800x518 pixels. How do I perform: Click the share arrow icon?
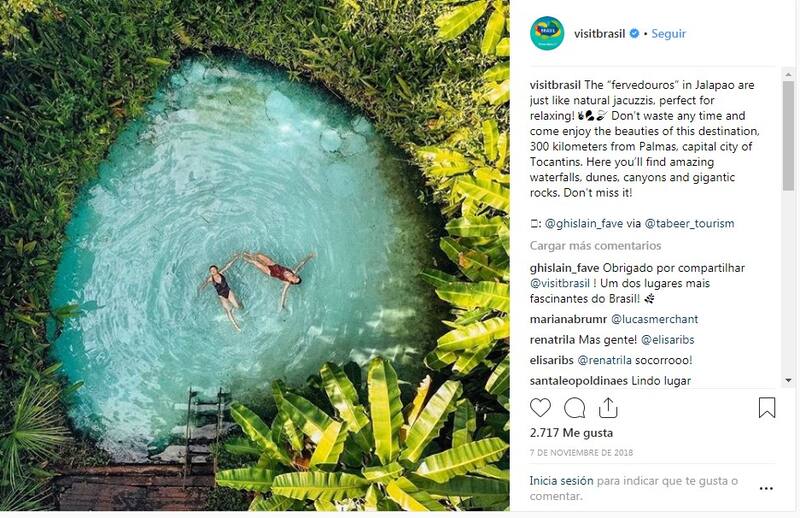point(607,408)
